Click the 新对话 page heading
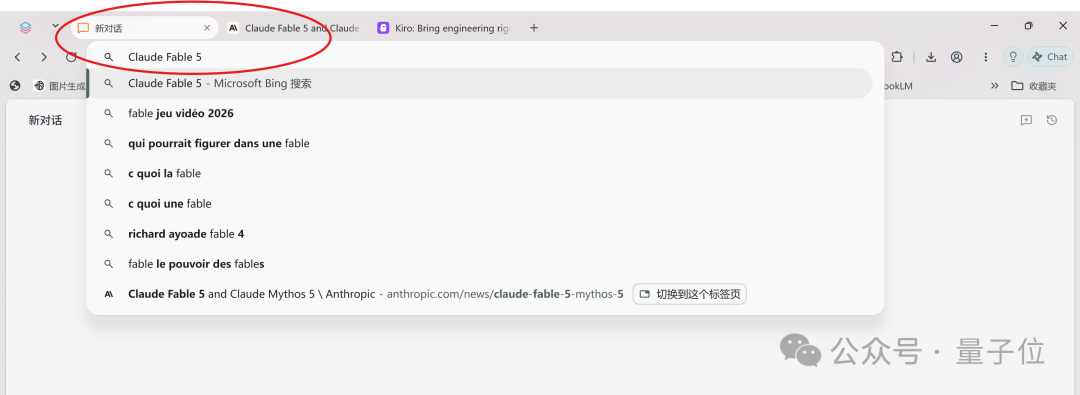 click(x=45, y=121)
